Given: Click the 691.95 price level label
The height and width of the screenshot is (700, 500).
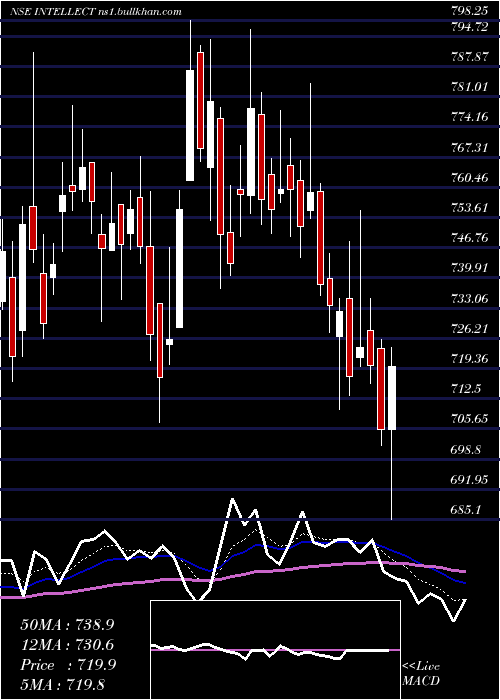Looking at the screenshot, I should point(469,479).
